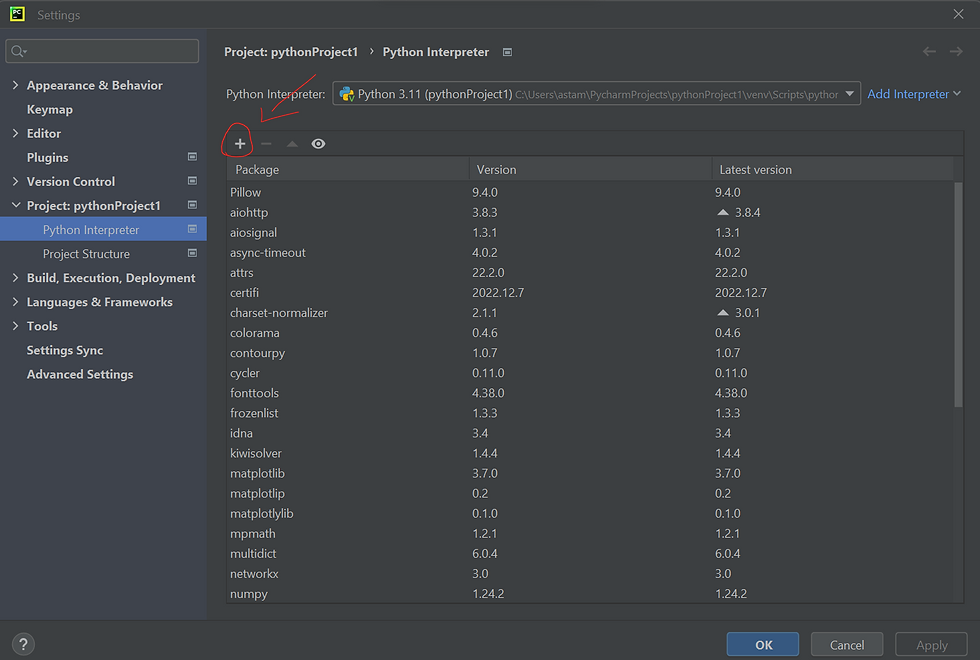Click the Apply button

(x=931, y=644)
